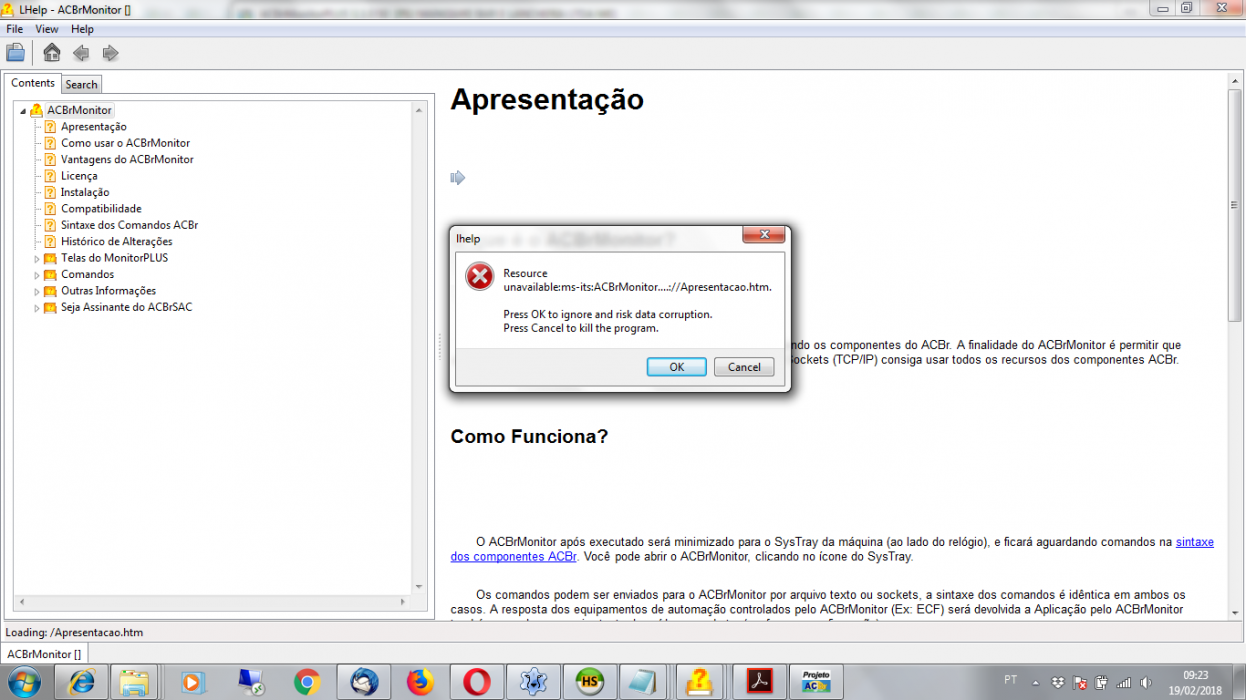
Task: Click Cancel in the lhelp dialog
Action: pyautogui.click(x=744, y=367)
